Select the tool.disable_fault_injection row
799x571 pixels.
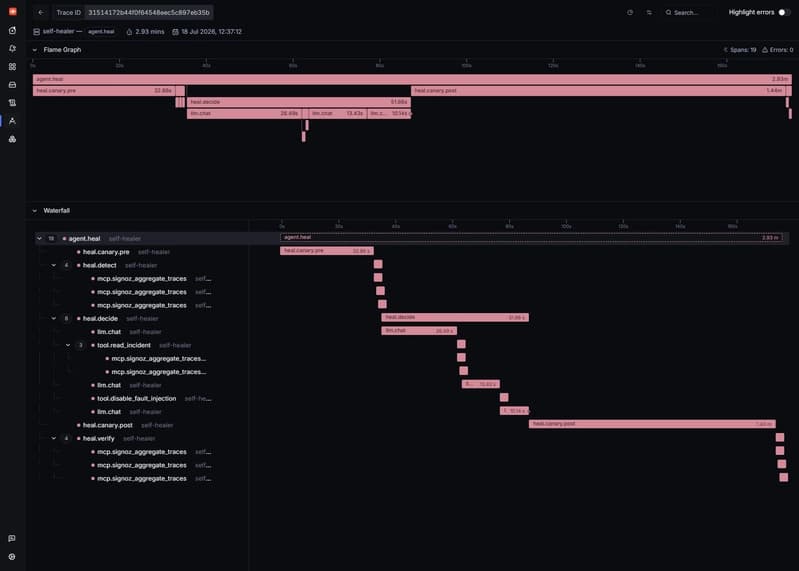pyautogui.click(x=142, y=398)
